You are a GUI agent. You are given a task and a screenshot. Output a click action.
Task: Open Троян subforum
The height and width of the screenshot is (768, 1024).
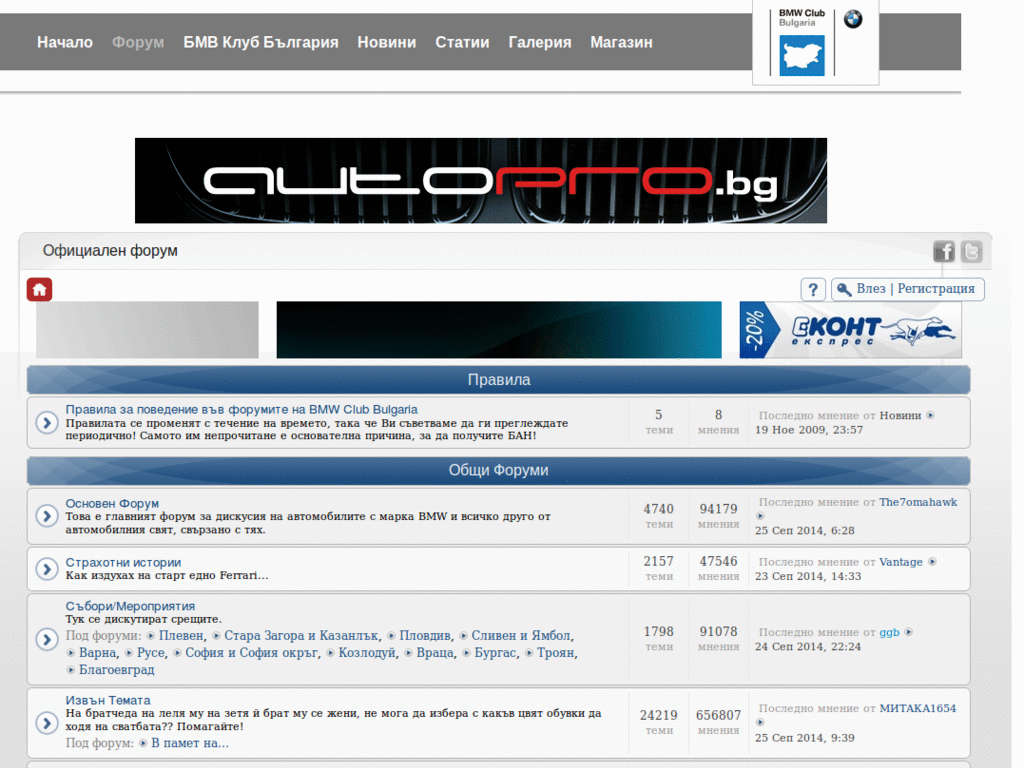click(x=556, y=652)
